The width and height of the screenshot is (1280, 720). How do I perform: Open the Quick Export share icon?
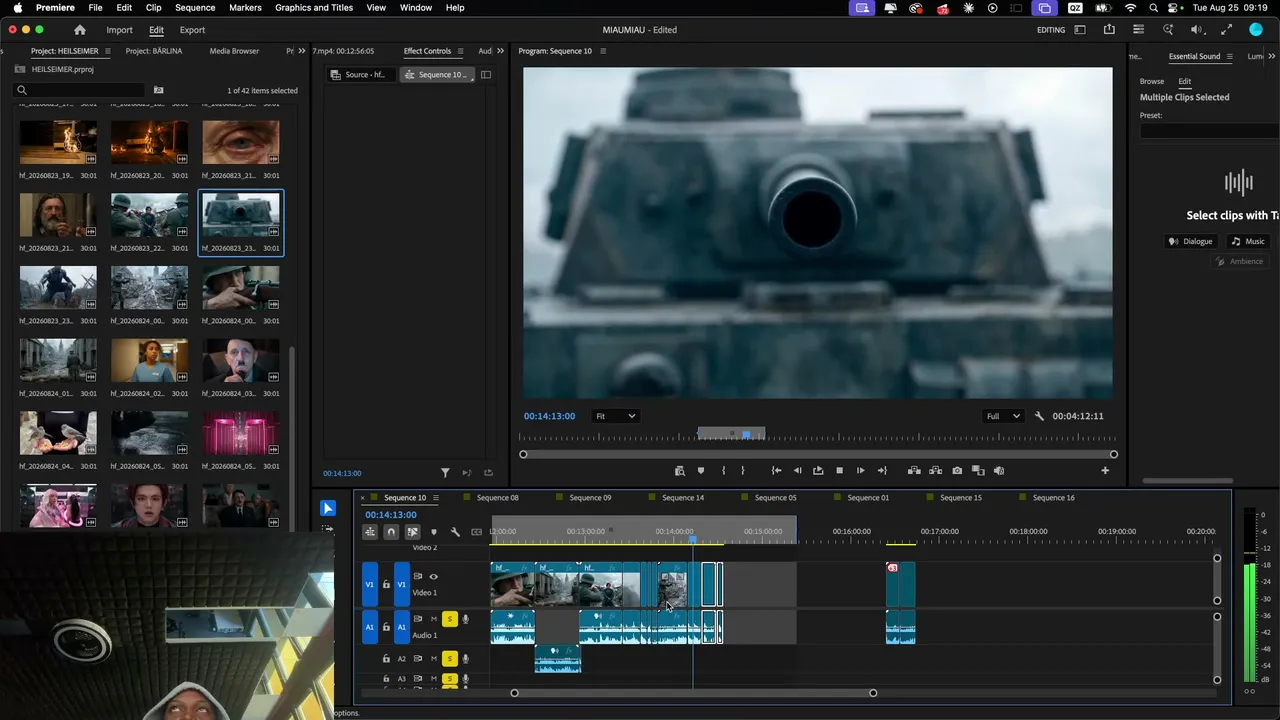tap(1109, 30)
